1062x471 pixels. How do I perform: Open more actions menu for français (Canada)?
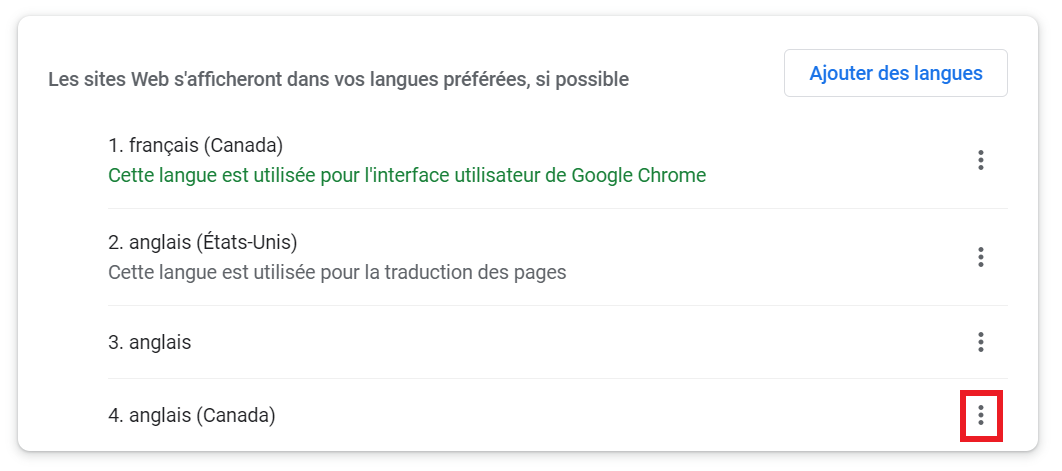coord(981,160)
